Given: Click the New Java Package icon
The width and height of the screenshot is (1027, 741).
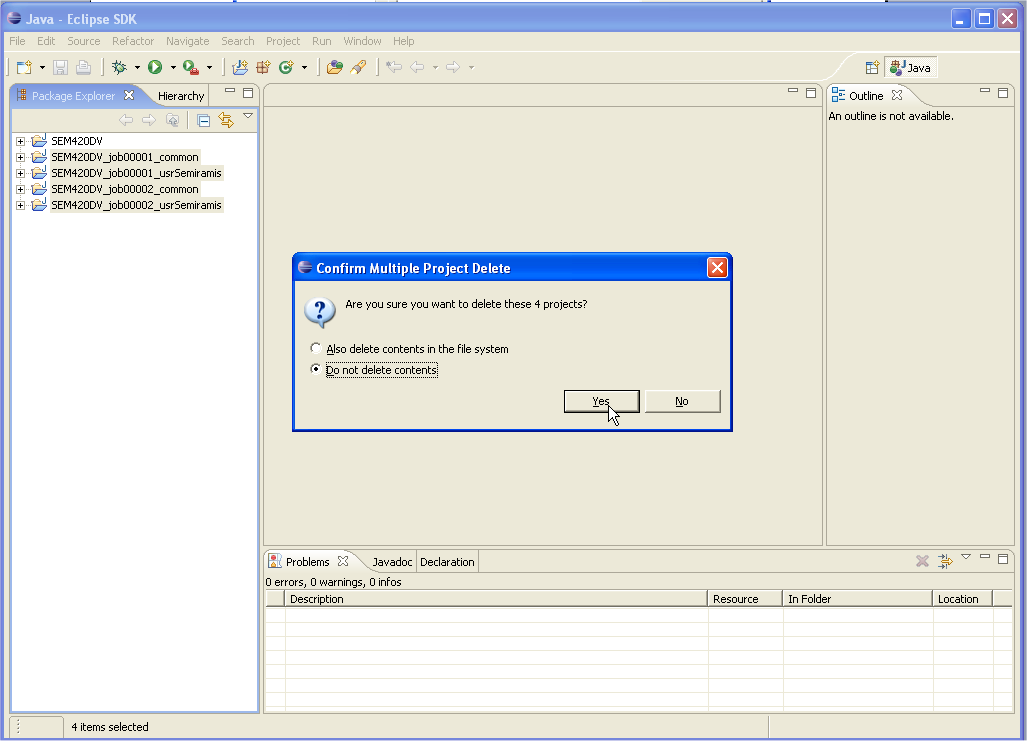Looking at the screenshot, I should [263, 67].
